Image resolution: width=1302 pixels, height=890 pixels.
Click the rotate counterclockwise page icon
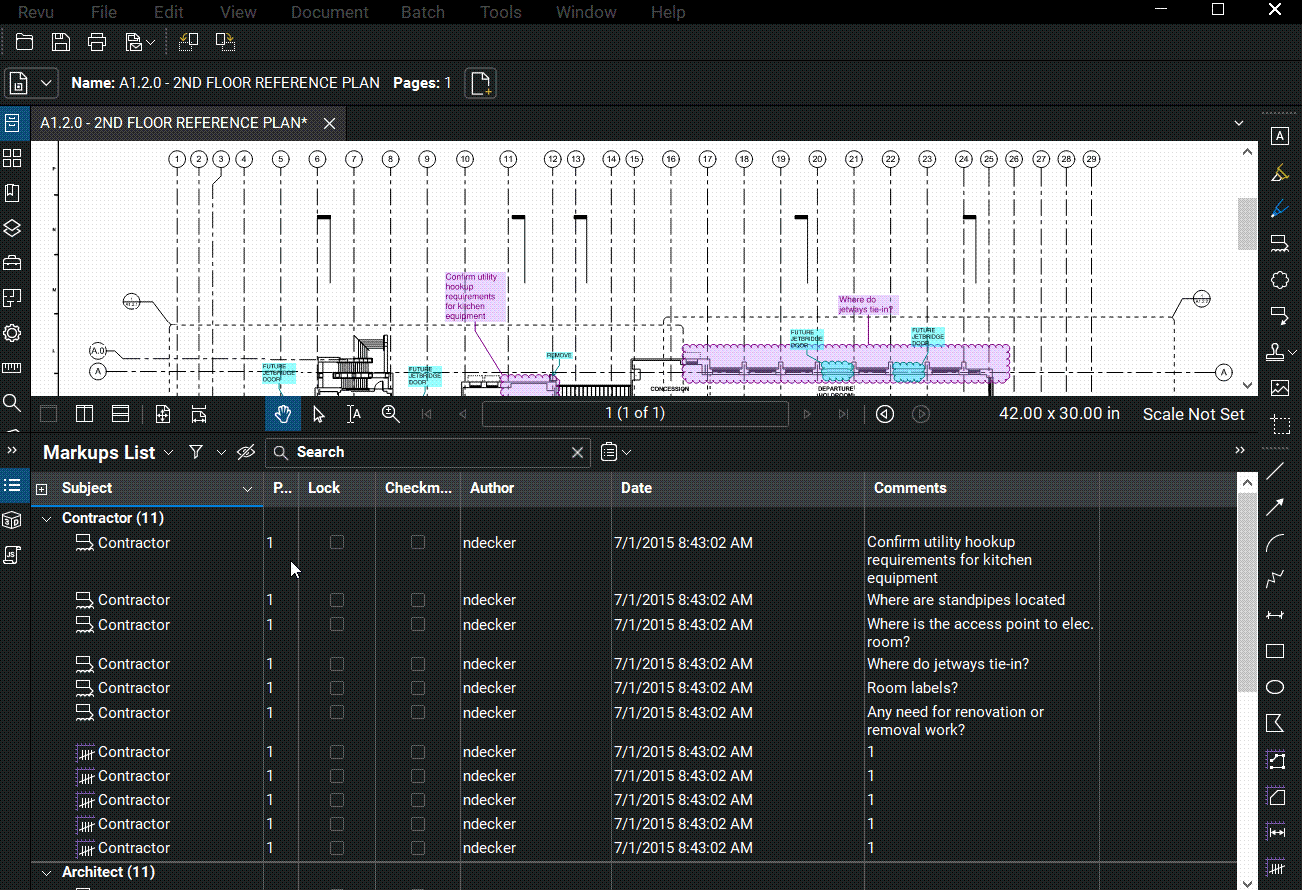pos(188,42)
